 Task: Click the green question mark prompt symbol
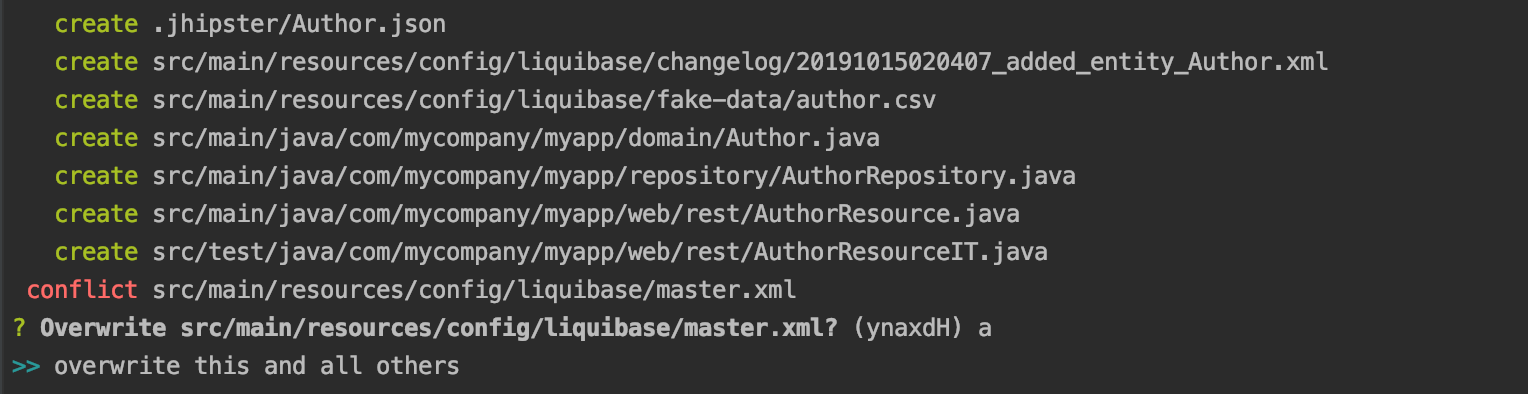pos(19,328)
